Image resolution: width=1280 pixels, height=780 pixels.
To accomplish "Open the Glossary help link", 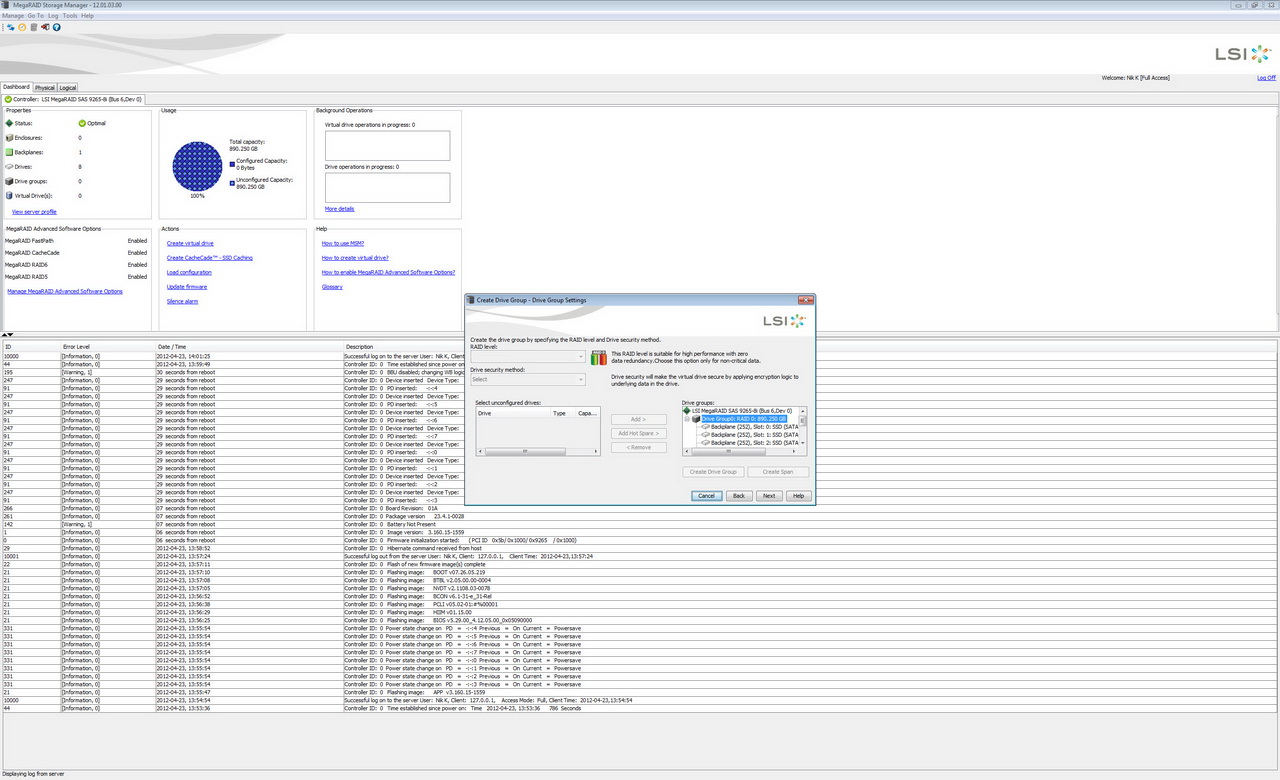I will (332, 287).
